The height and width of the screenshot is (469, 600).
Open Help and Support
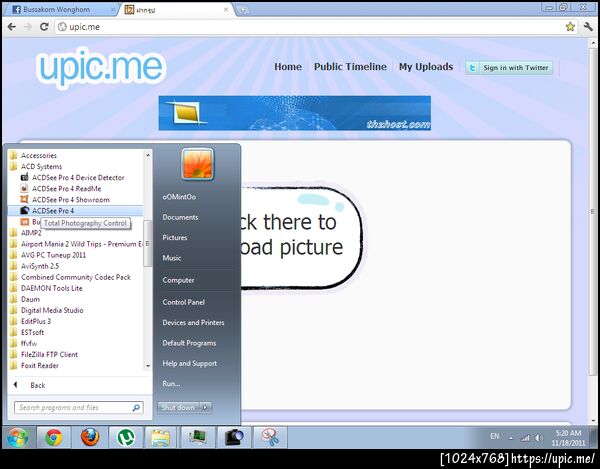[x=190, y=363]
